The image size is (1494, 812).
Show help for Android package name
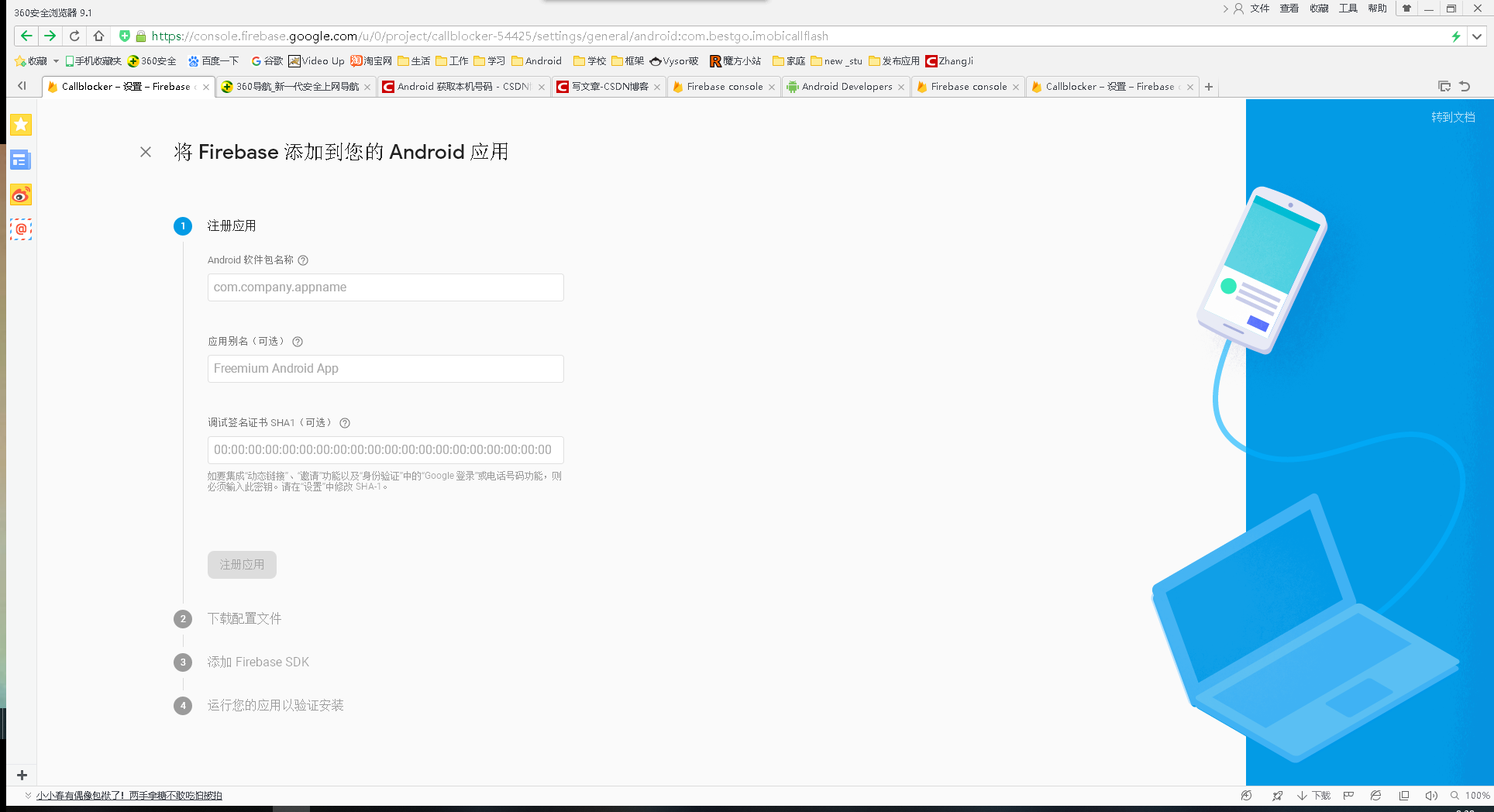pos(303,260)
